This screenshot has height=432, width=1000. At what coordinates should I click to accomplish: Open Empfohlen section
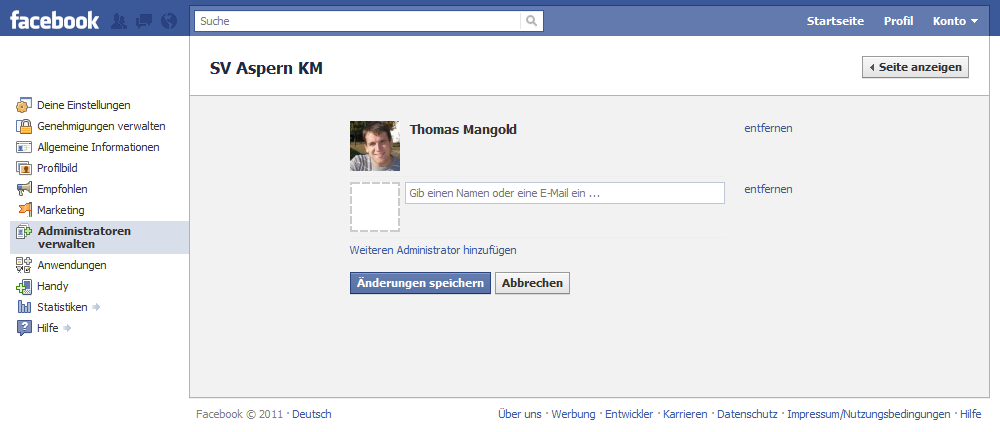tap(62, 189)
